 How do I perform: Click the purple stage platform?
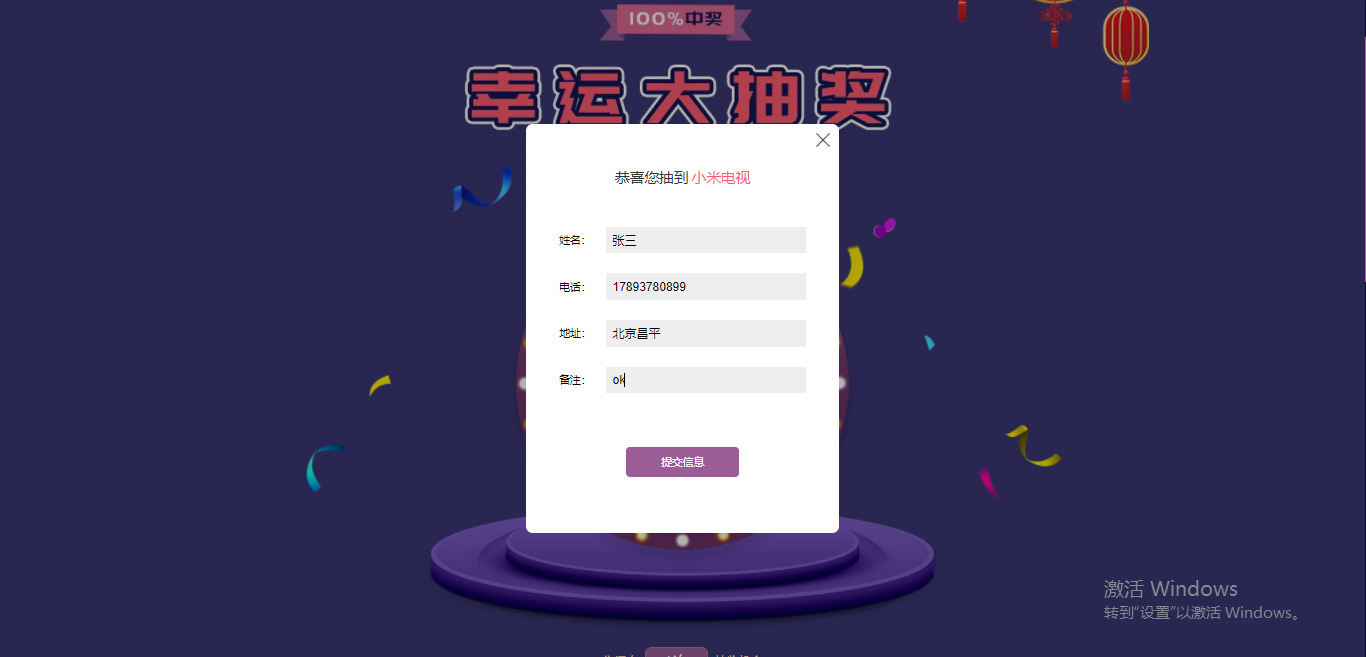[x=682, y=565]
